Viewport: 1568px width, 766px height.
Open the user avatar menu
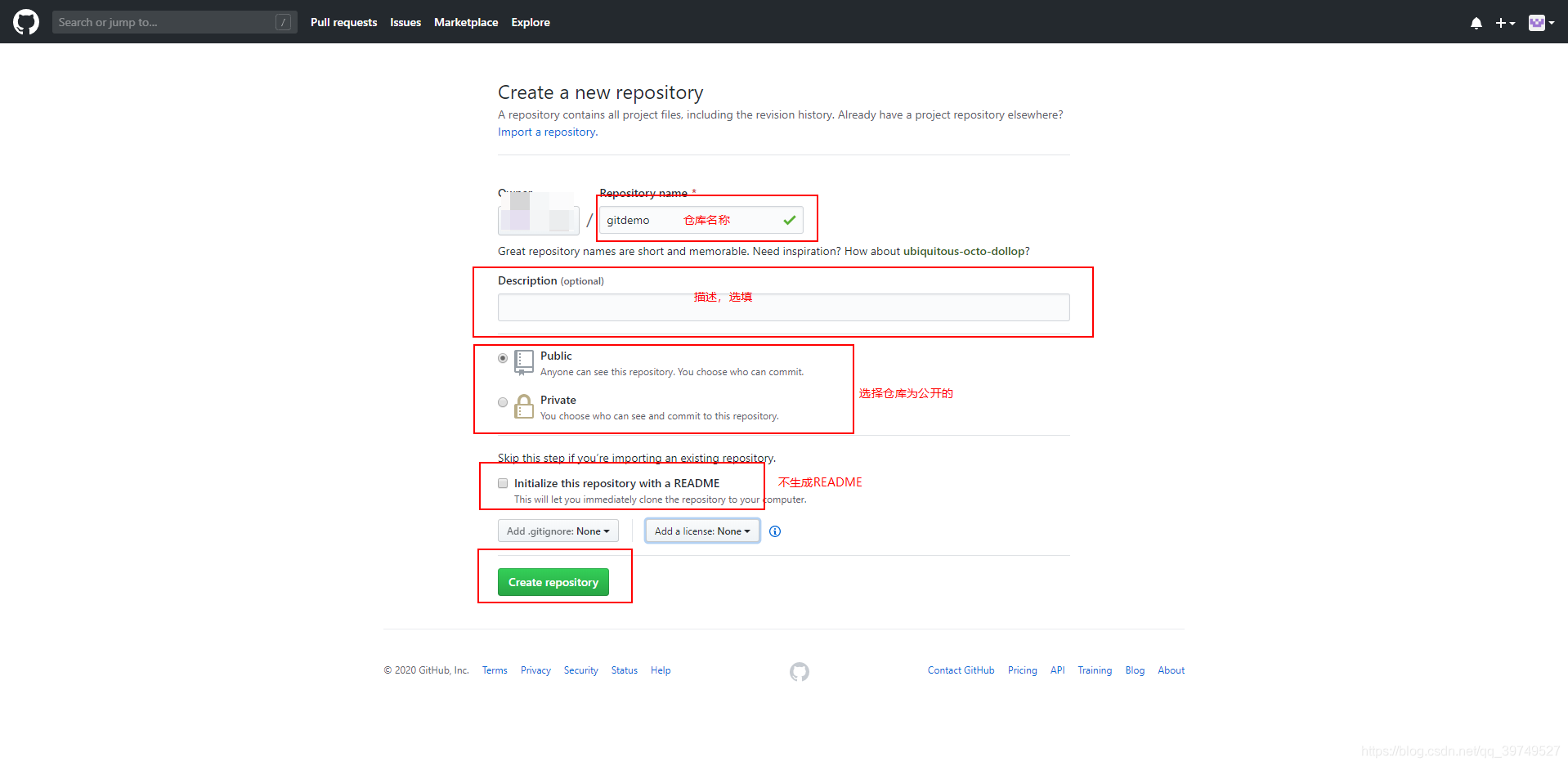point(1541,23)
